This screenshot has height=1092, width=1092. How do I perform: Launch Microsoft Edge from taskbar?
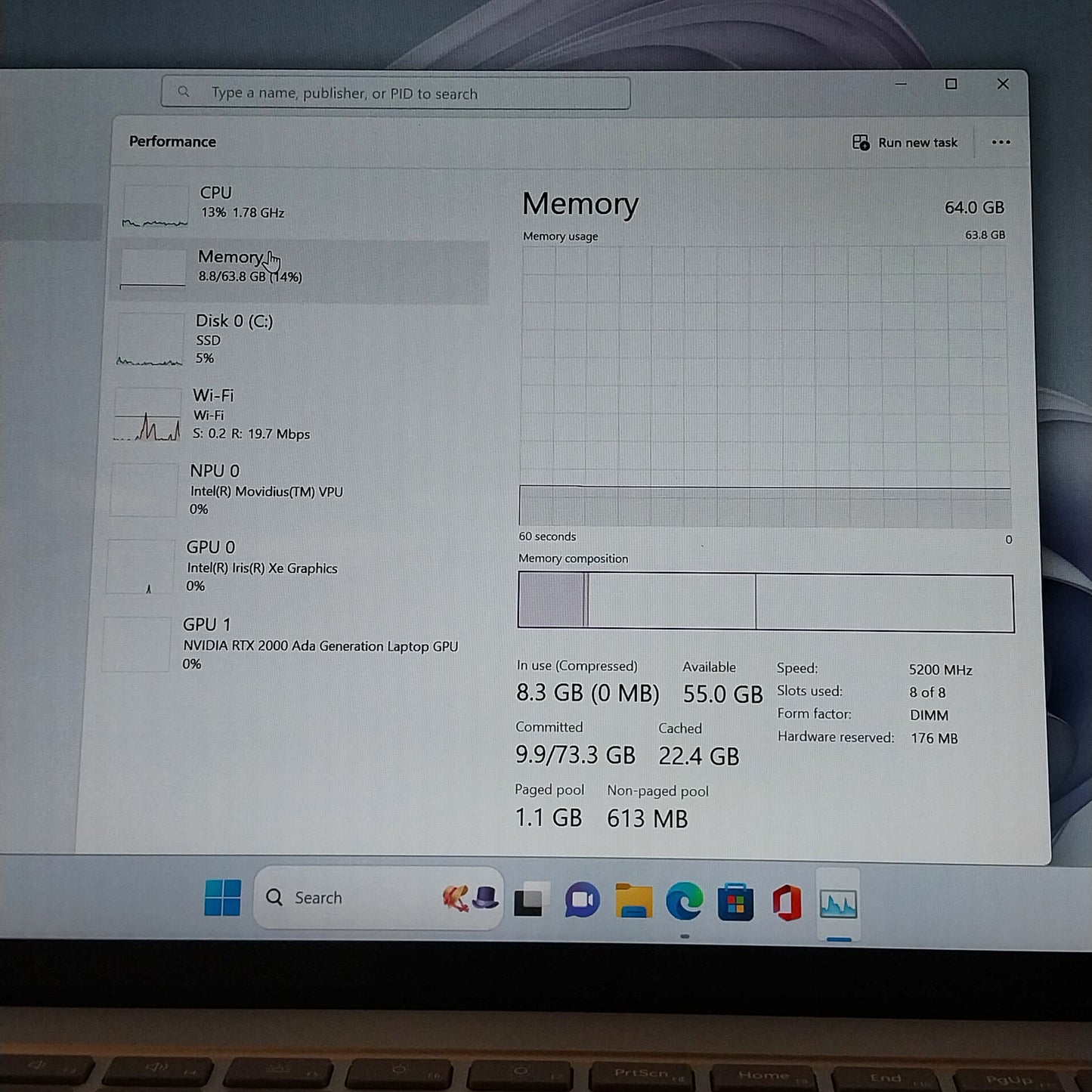685,902
